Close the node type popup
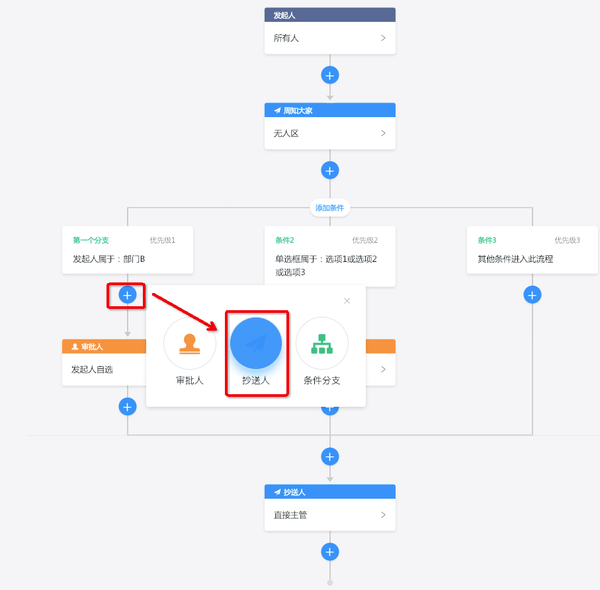Screen dimensions: 600x590 click(347, 300)
